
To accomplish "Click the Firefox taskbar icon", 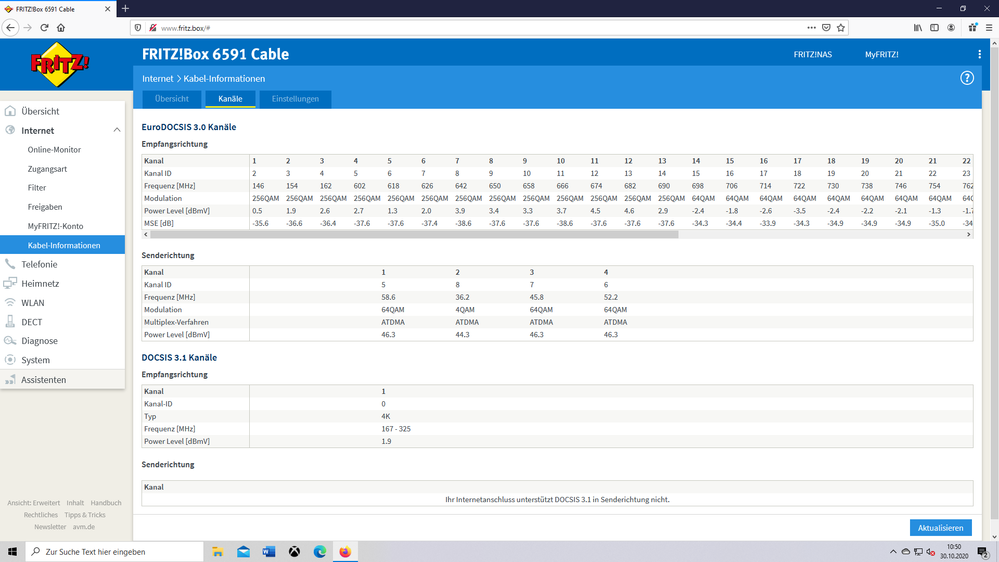I will 345,552.
